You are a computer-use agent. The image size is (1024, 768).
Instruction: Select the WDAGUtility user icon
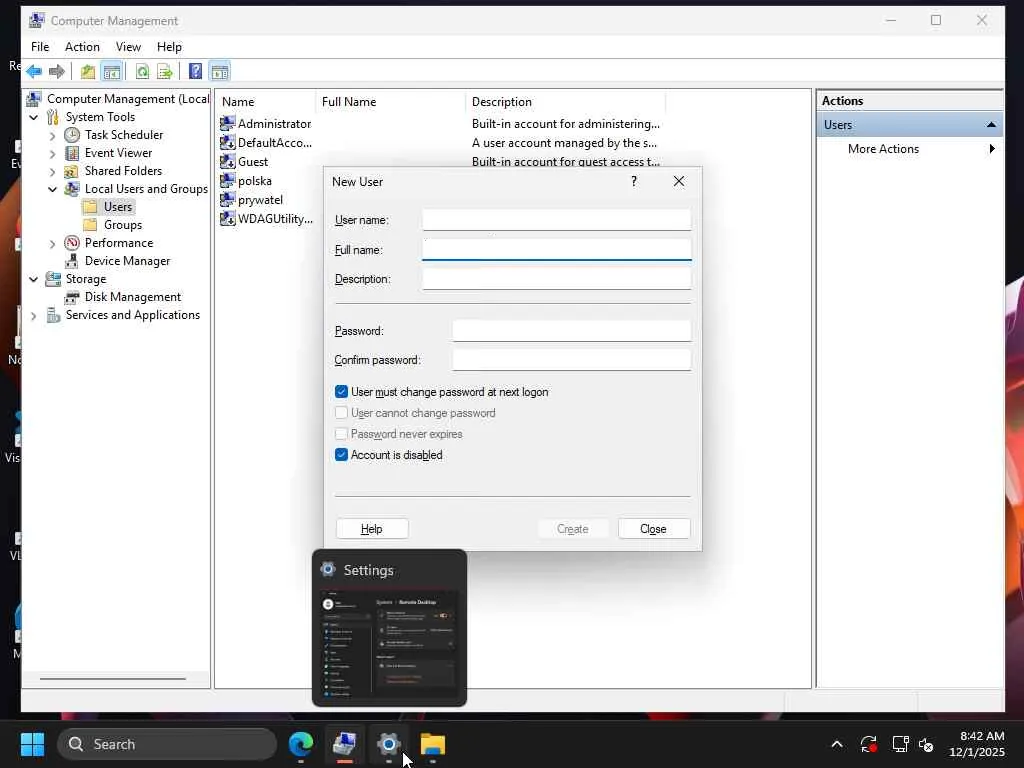pyautogui.click(x=227, y=219)
